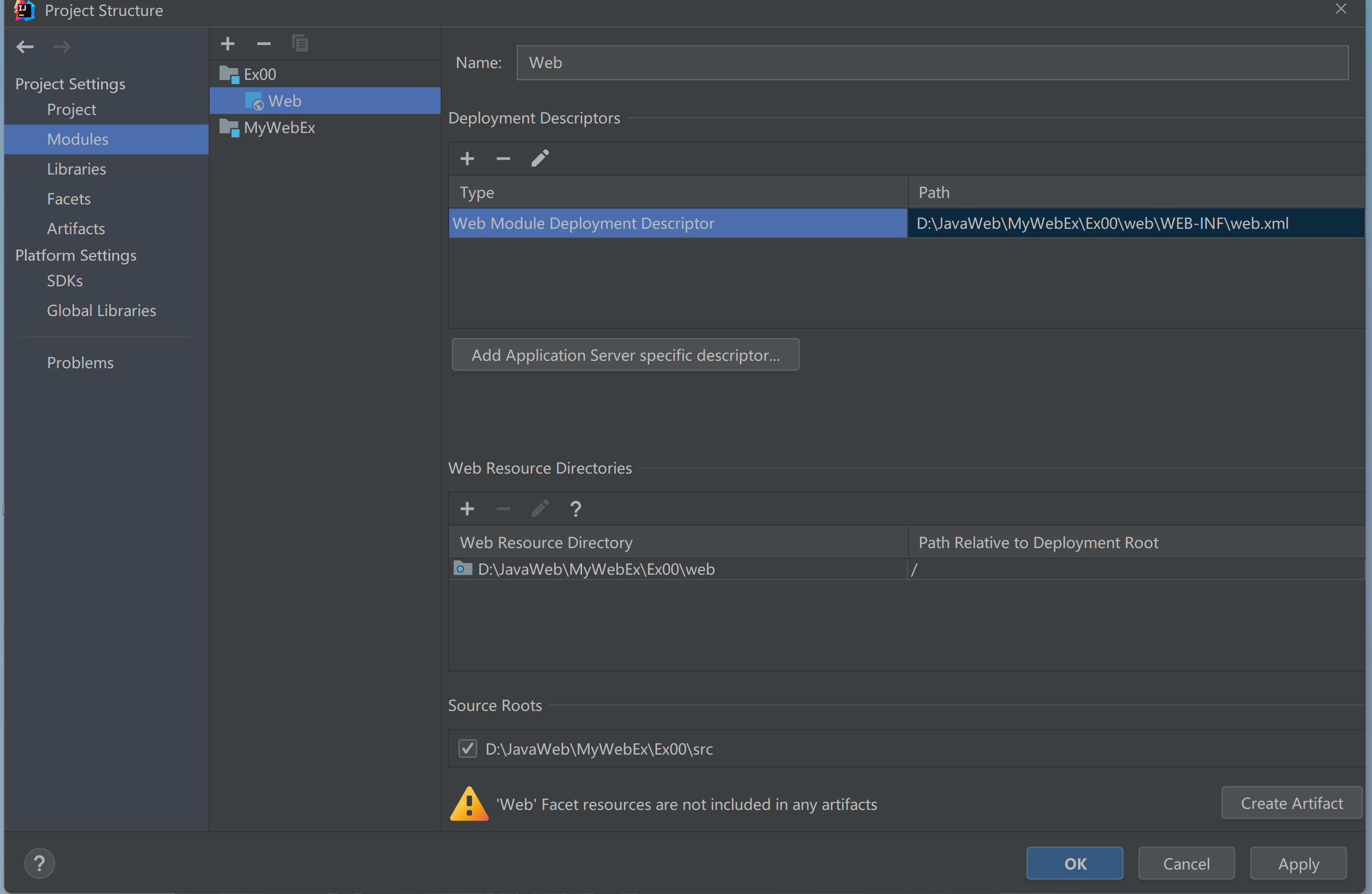This screenshot has height=894, width=1372.
Task: Click the remove module minus icon
Action: [263, 44]
